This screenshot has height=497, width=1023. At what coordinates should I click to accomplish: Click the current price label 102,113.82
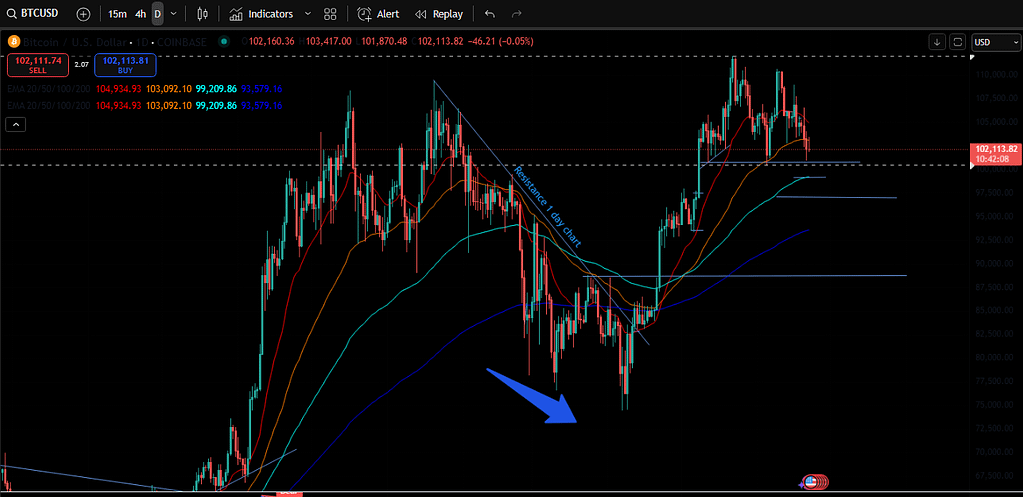pyautogui.click(x=995, y=148)
